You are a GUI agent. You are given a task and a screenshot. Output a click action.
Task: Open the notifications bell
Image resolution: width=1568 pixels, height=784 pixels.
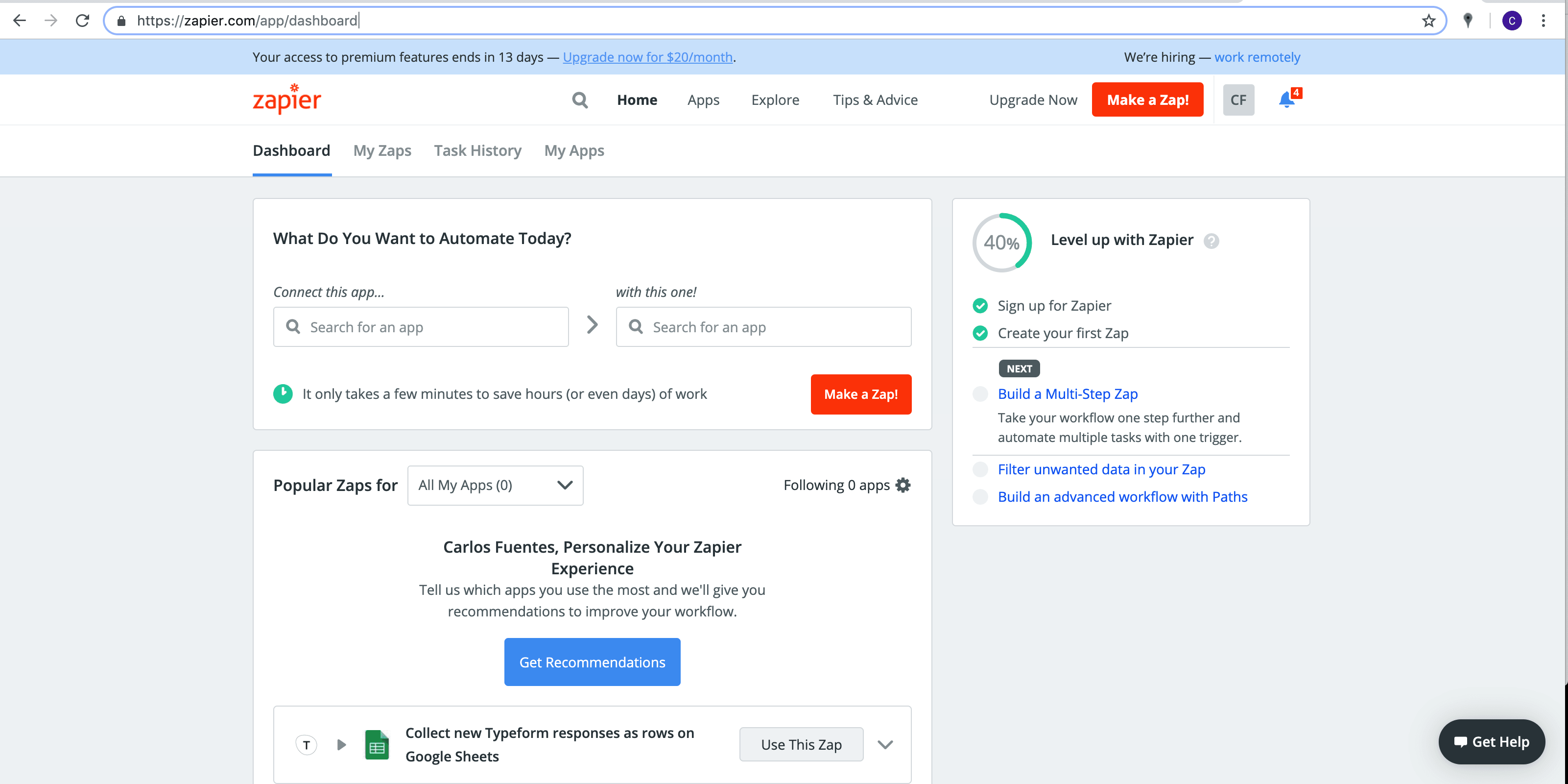click(x=1286, y=100)
